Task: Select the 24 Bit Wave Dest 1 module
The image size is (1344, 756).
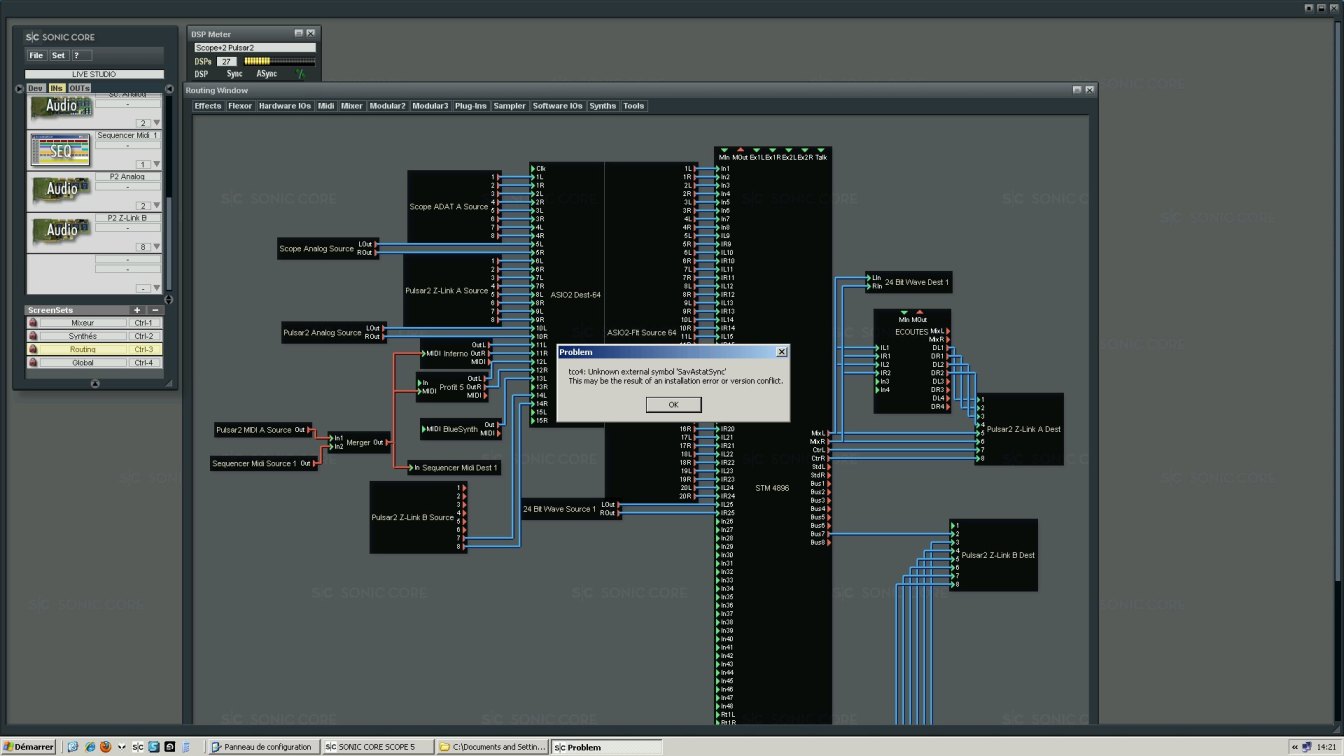Action: point(909,283)
